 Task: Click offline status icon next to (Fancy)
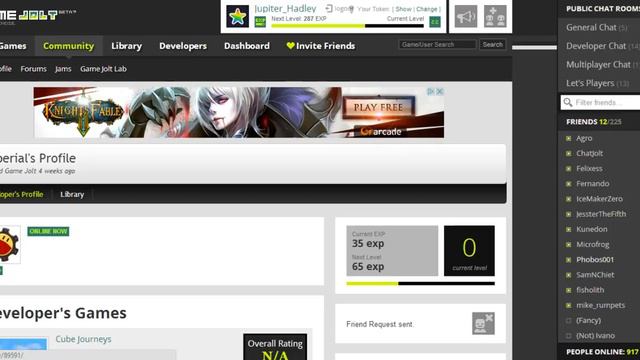pos(569,320)
